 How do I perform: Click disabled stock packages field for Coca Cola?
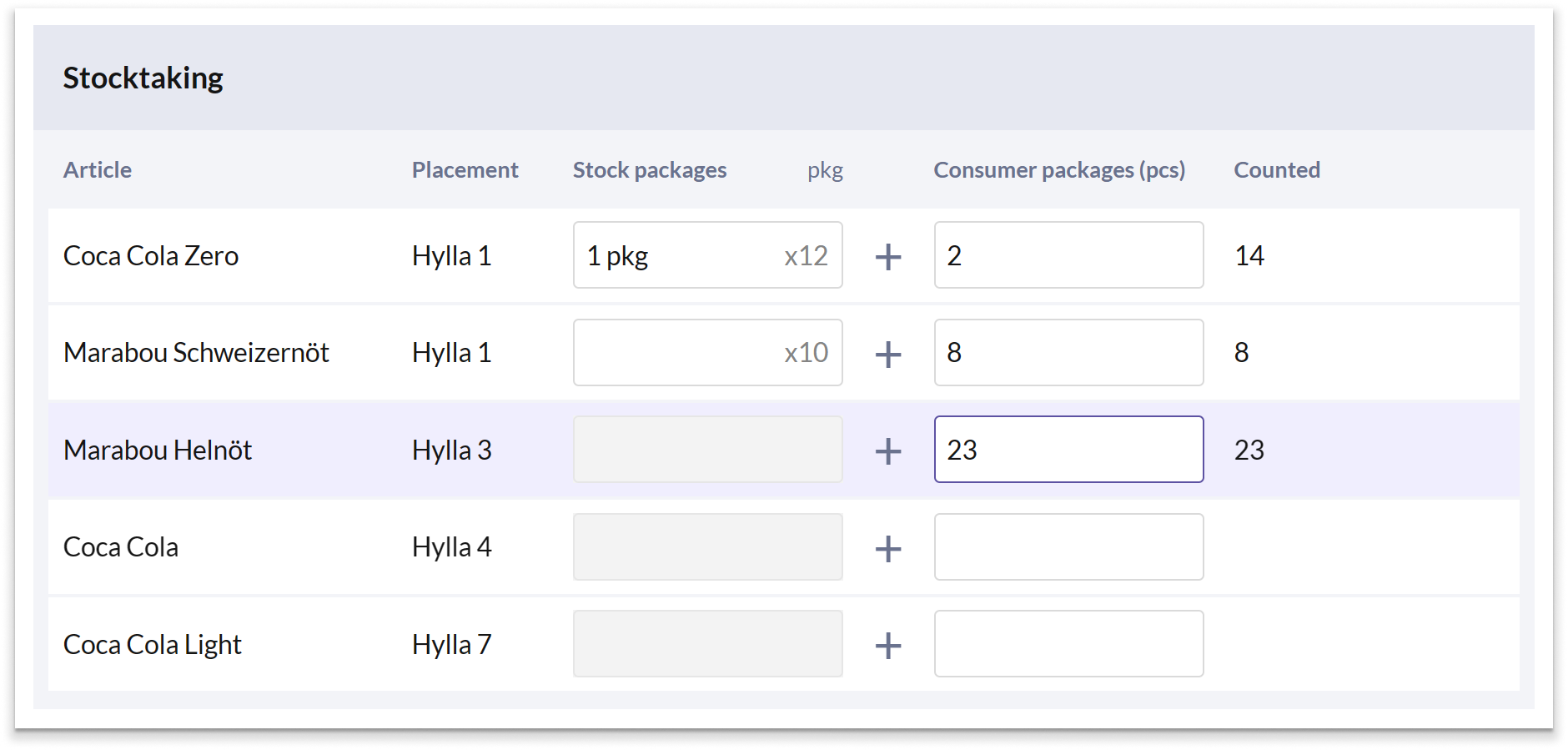click(707, 546)
